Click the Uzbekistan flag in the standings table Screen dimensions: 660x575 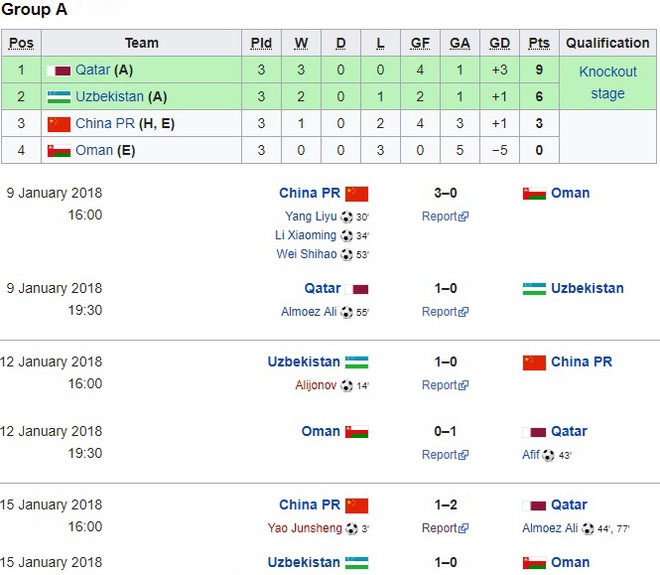tap(59, 97)
